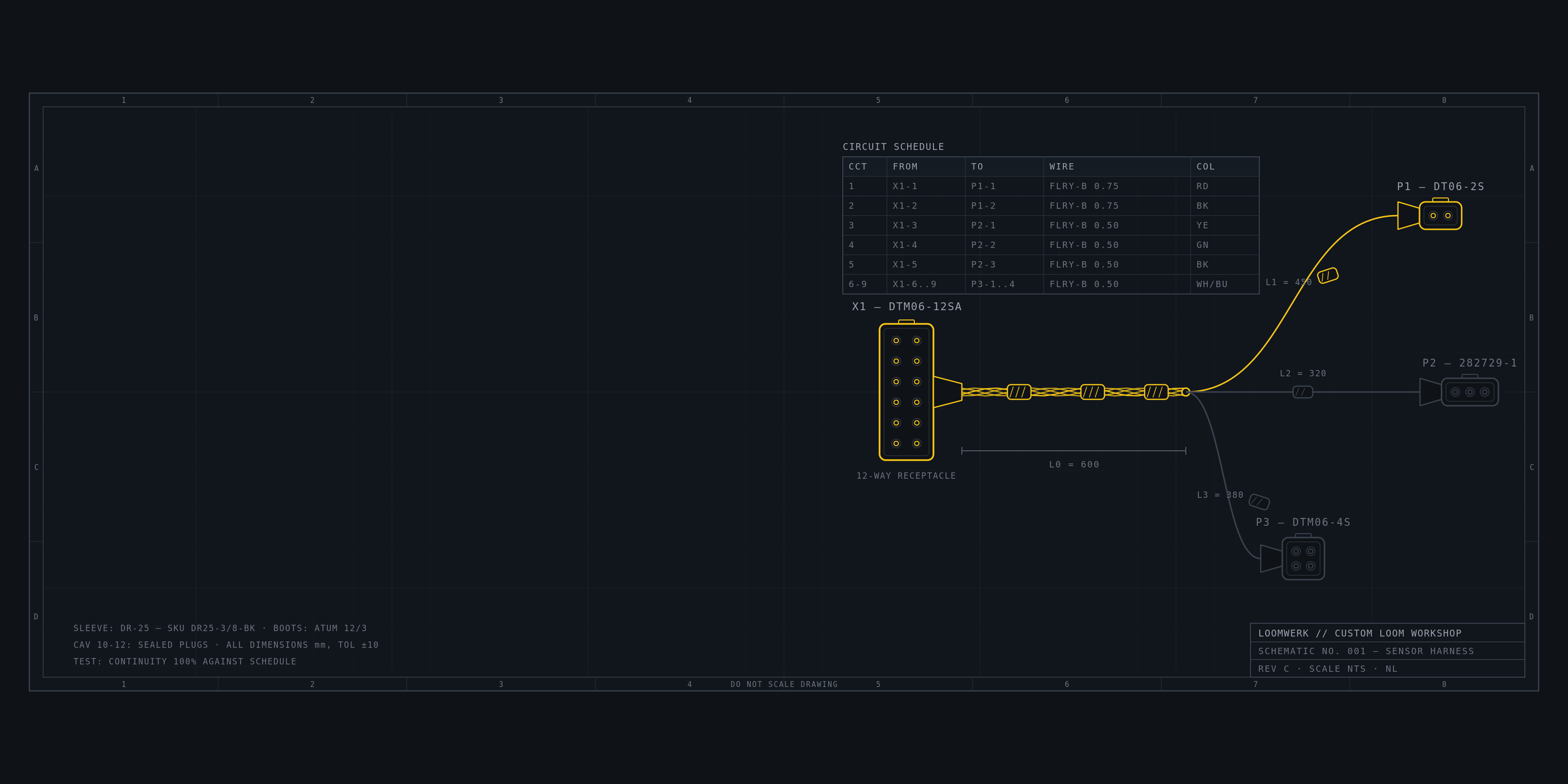Click the "REV C · SCALE NTS · NL" line
Screen dimensions: 1568x784
pos(1327,669)
